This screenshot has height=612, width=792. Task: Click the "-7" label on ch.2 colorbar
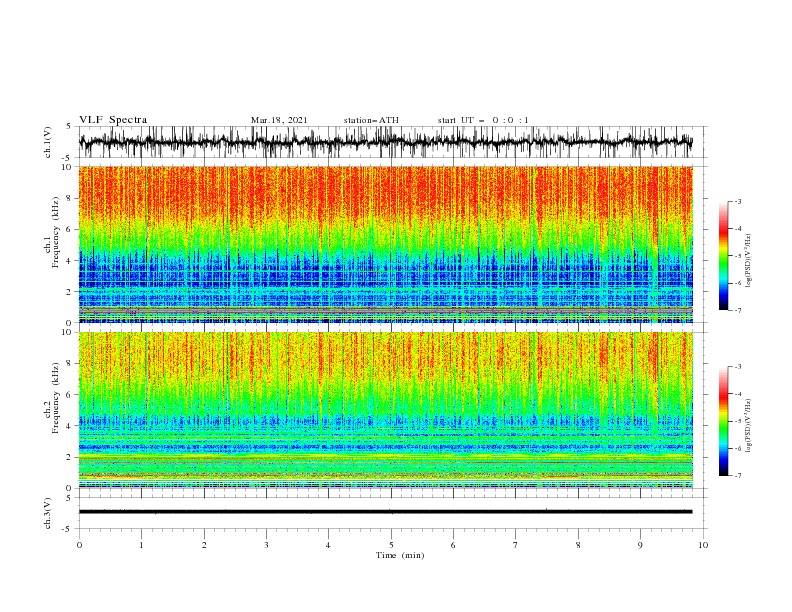[x=738, y=476]
